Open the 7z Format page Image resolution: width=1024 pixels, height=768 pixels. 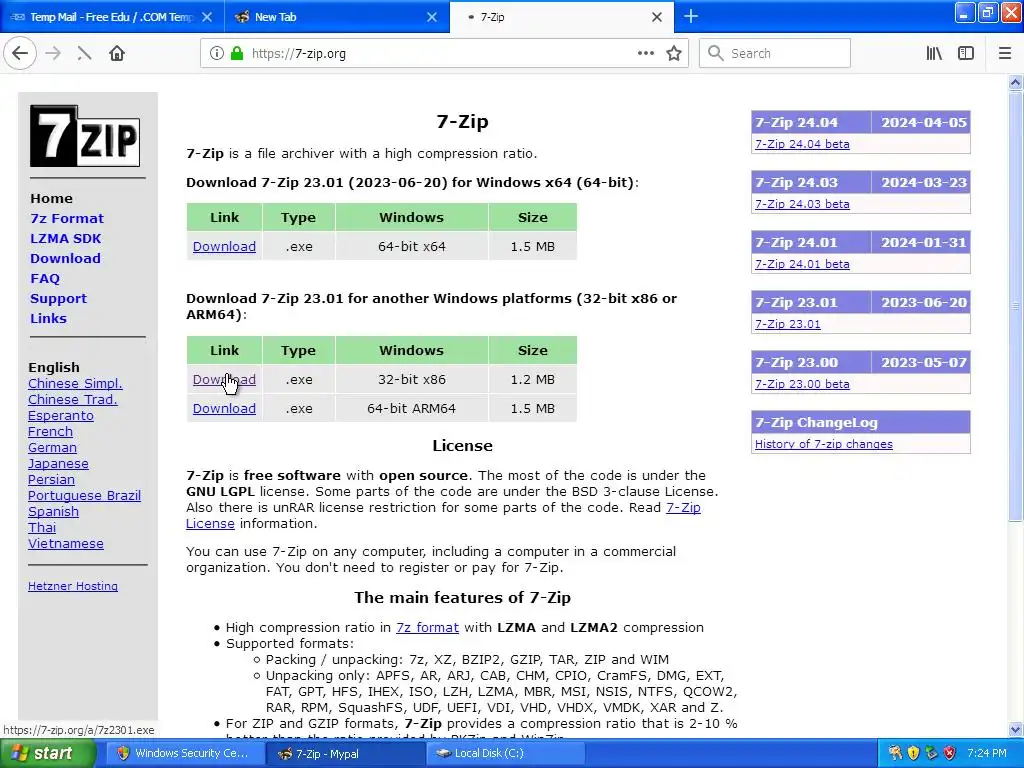67,219
